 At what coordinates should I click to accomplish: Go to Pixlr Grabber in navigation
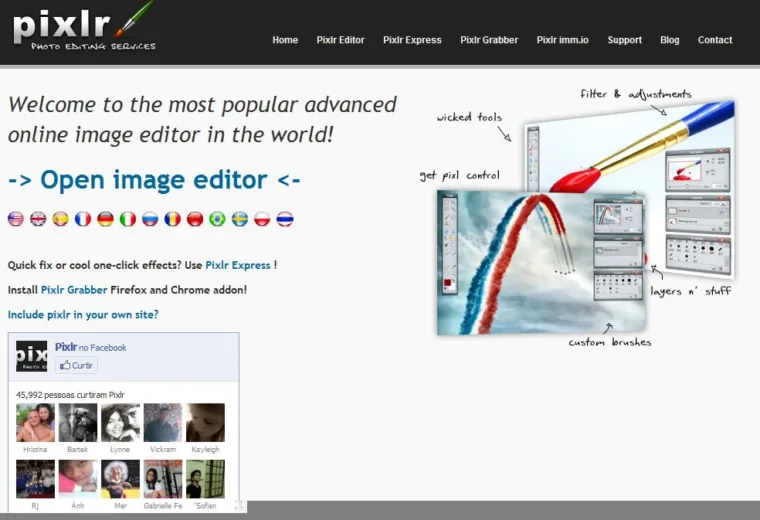tap(489, 40)
